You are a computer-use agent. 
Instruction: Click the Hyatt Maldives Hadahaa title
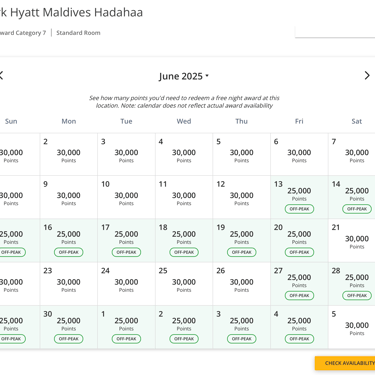(76, 12)
